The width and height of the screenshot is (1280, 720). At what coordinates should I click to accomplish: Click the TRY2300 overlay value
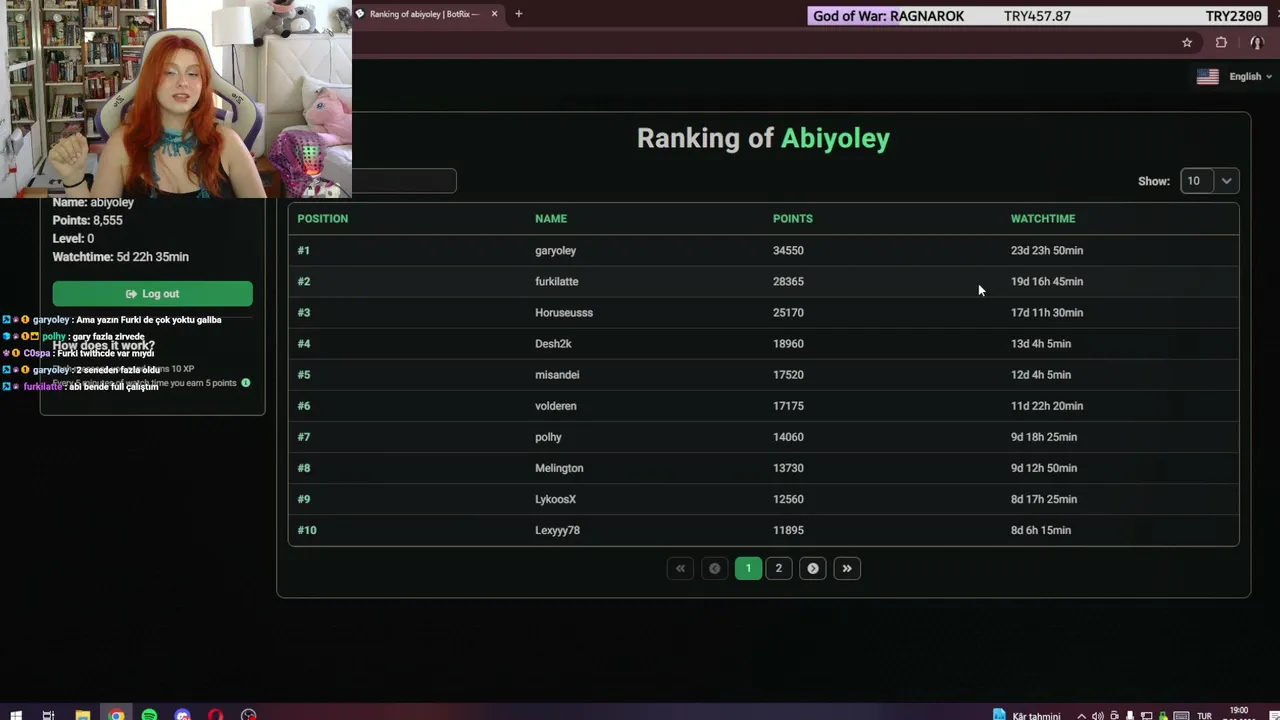point(1234,16)
